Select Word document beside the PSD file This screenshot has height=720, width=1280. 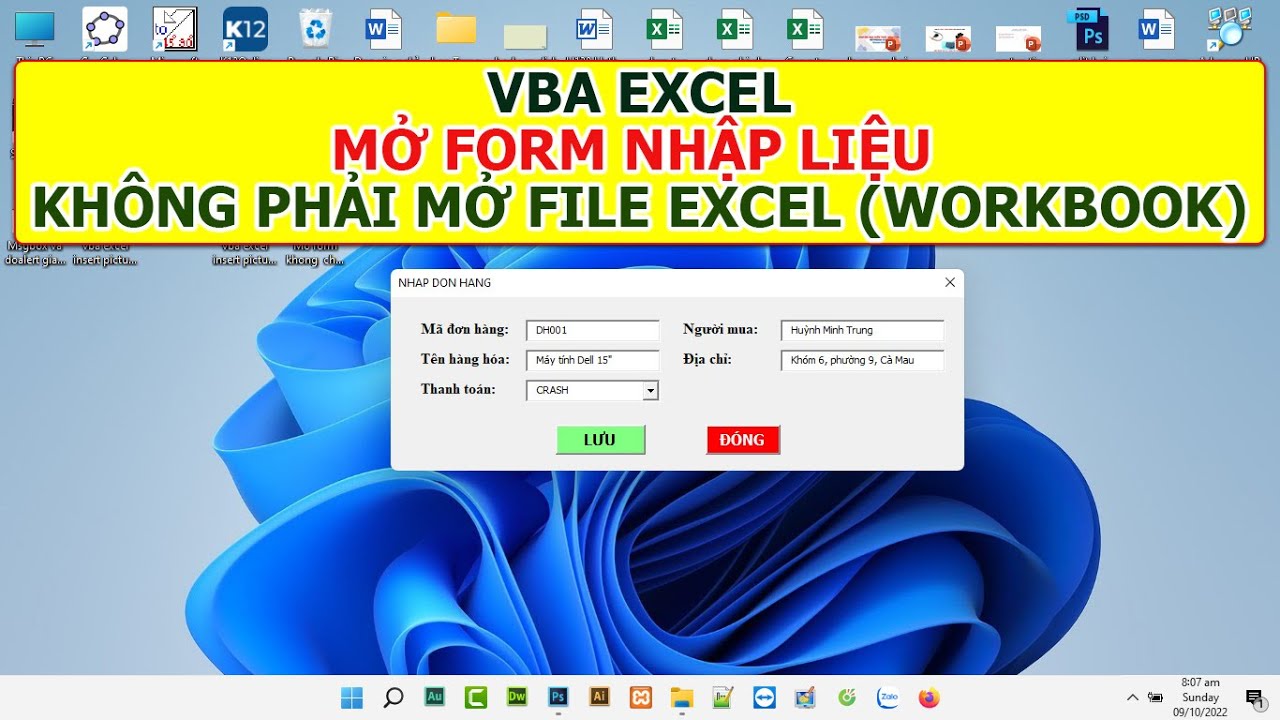coord(1157,30)
